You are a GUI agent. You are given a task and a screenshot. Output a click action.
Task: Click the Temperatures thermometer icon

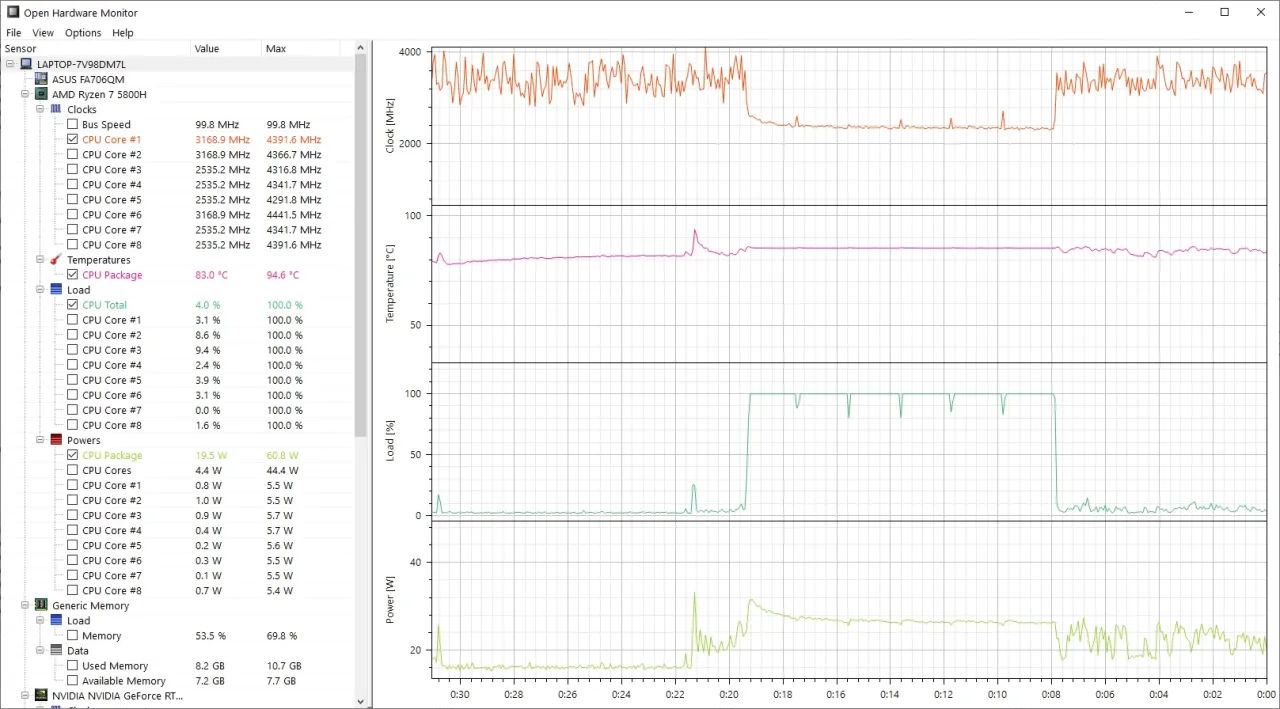(56, 259)
